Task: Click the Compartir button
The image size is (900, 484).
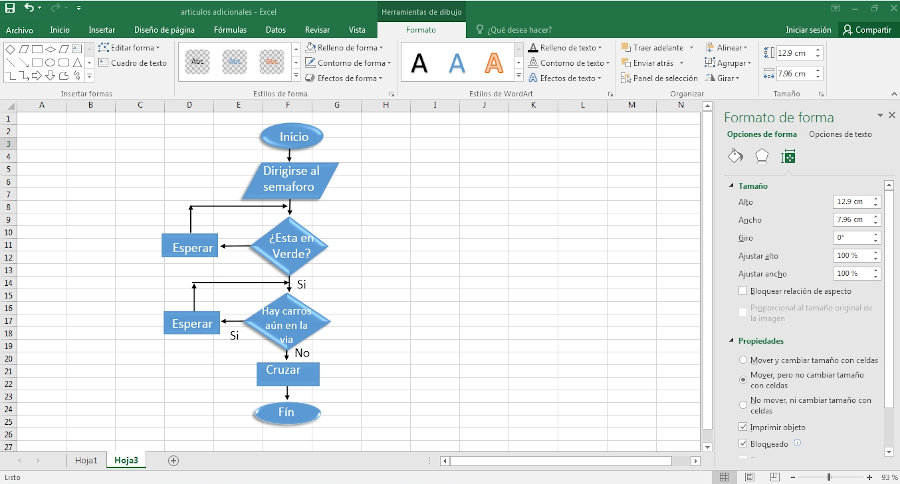Action: pos(867,30)
